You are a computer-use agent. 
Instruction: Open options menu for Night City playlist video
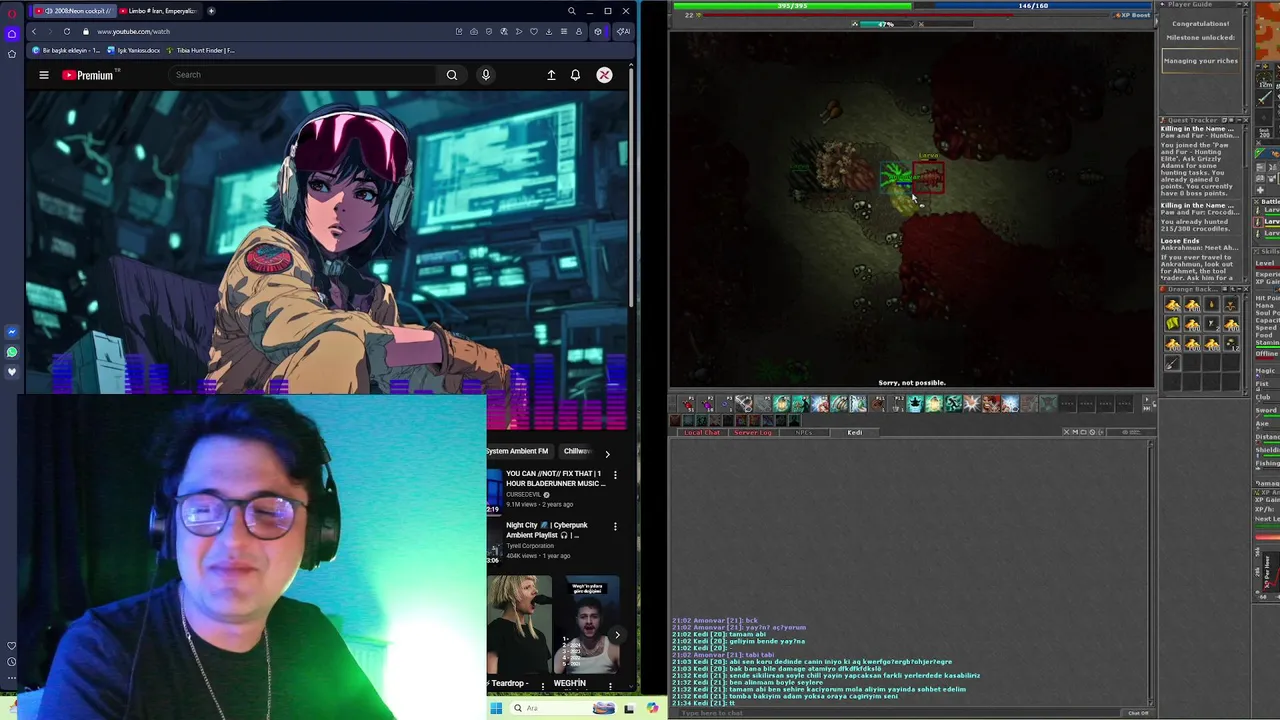coord(615,526)
